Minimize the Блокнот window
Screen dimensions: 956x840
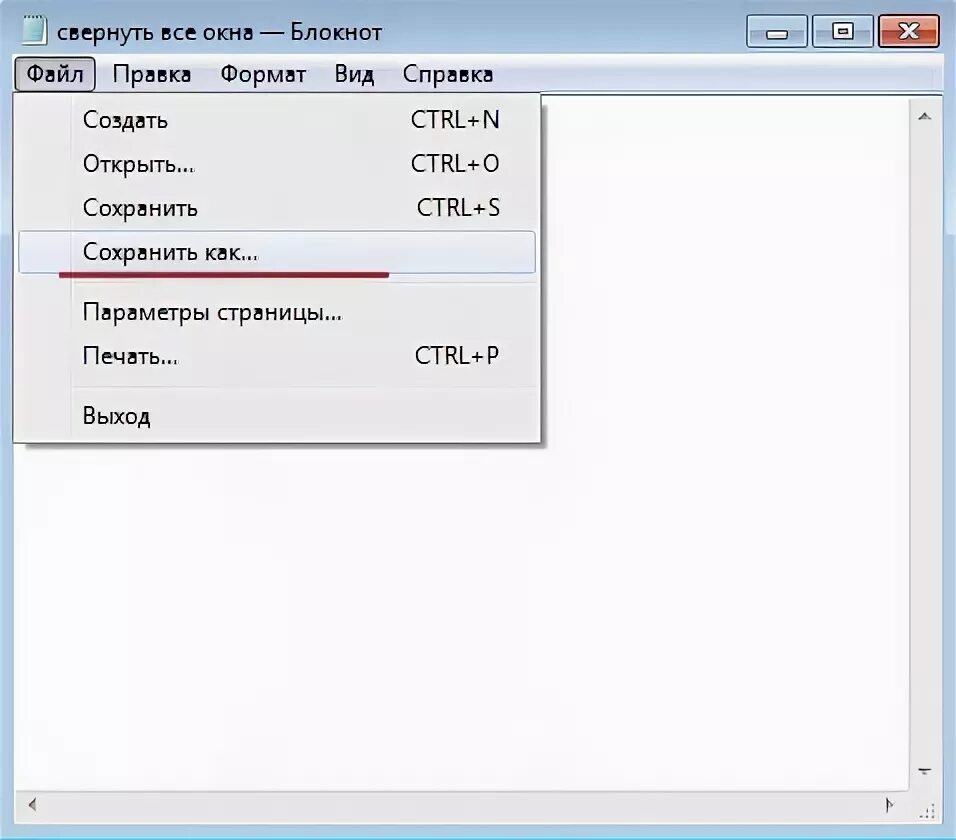click(x=777, y=31)
